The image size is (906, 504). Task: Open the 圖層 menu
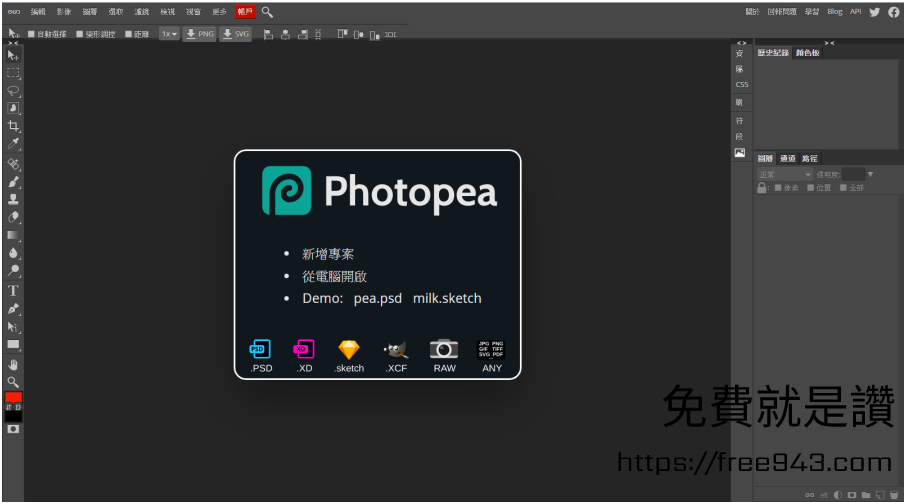coord(90,12)
